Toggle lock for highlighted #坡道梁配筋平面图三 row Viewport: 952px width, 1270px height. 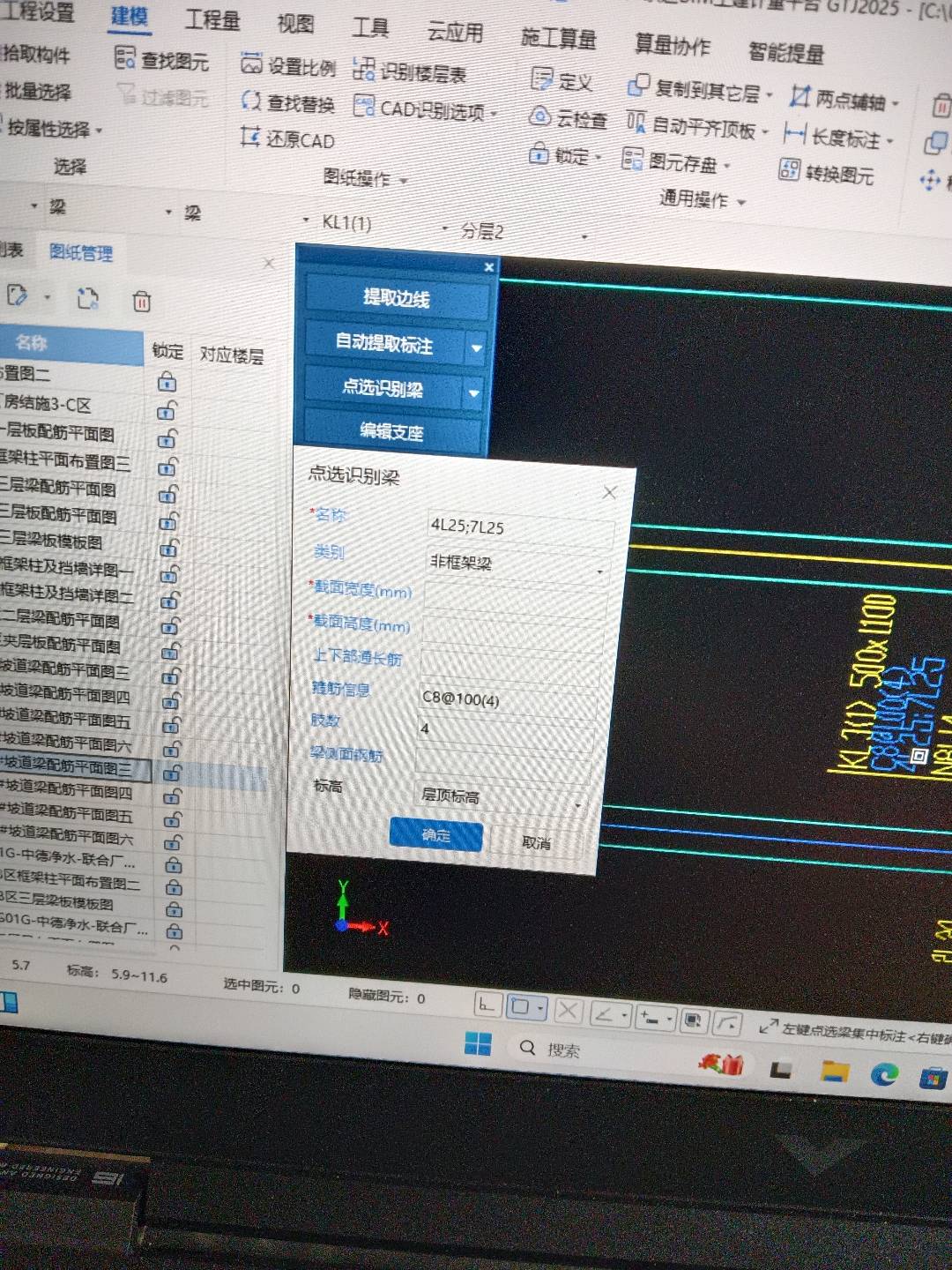point(173,773)
